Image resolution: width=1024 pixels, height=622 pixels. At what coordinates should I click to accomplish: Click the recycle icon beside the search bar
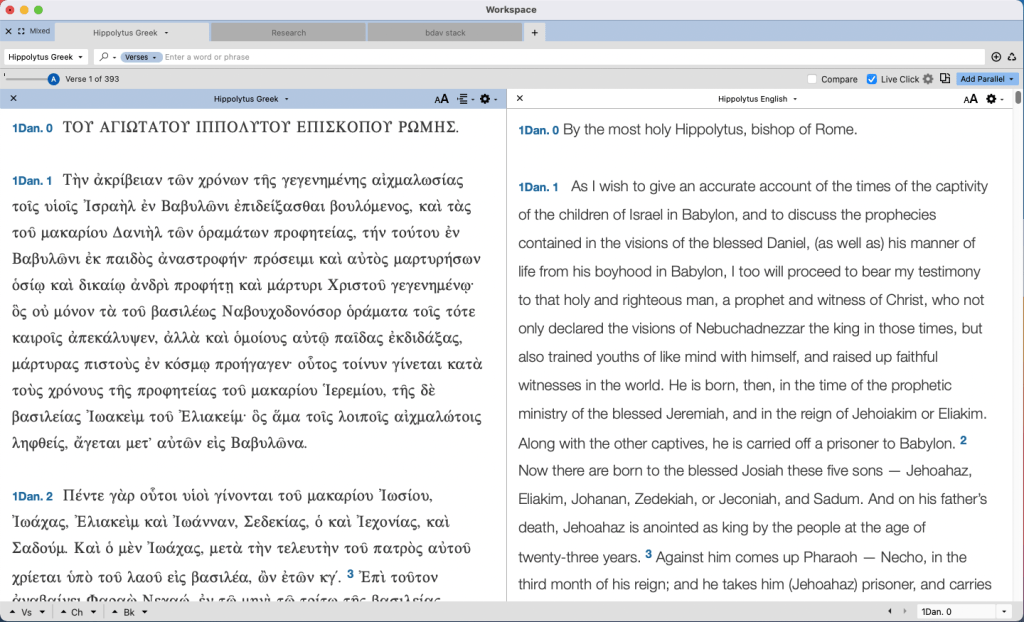(1011, 57)
